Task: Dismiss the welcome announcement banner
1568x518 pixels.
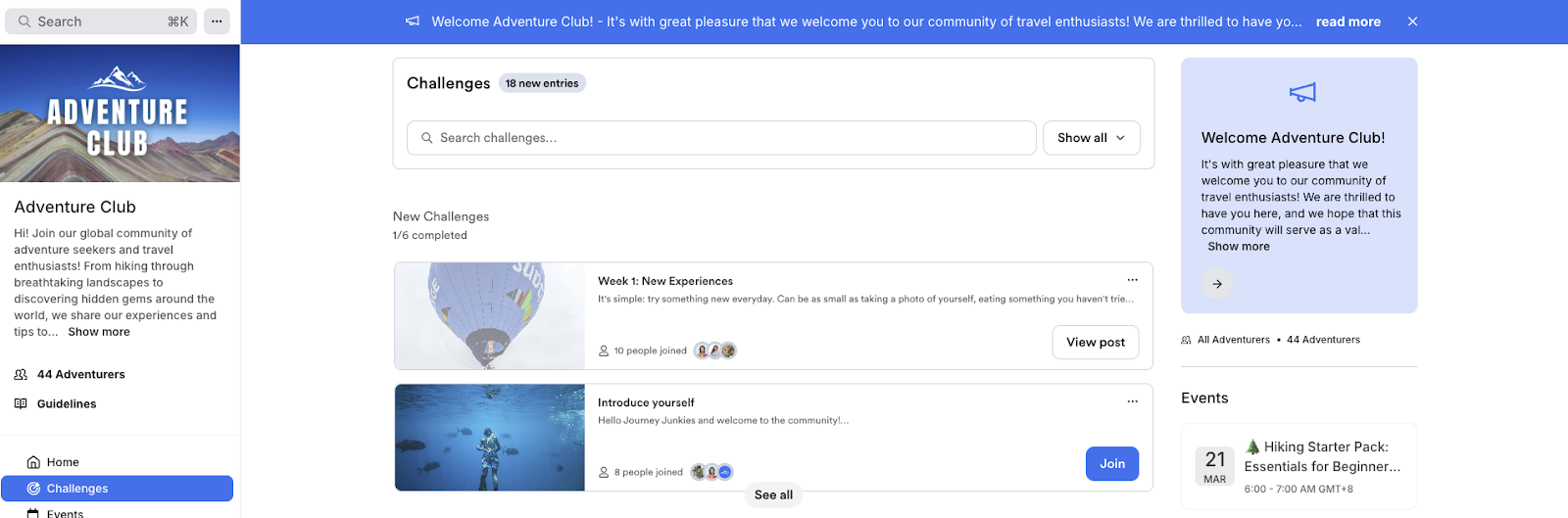Action: pyautogui.click(x=1412, y=22)
